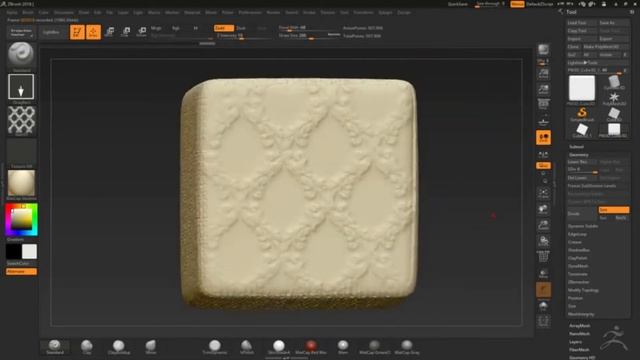Viewport: 640px width, 360px height.
Task: Click the Xpose icon at shelf bottom
Action: [x=543, y=321]
